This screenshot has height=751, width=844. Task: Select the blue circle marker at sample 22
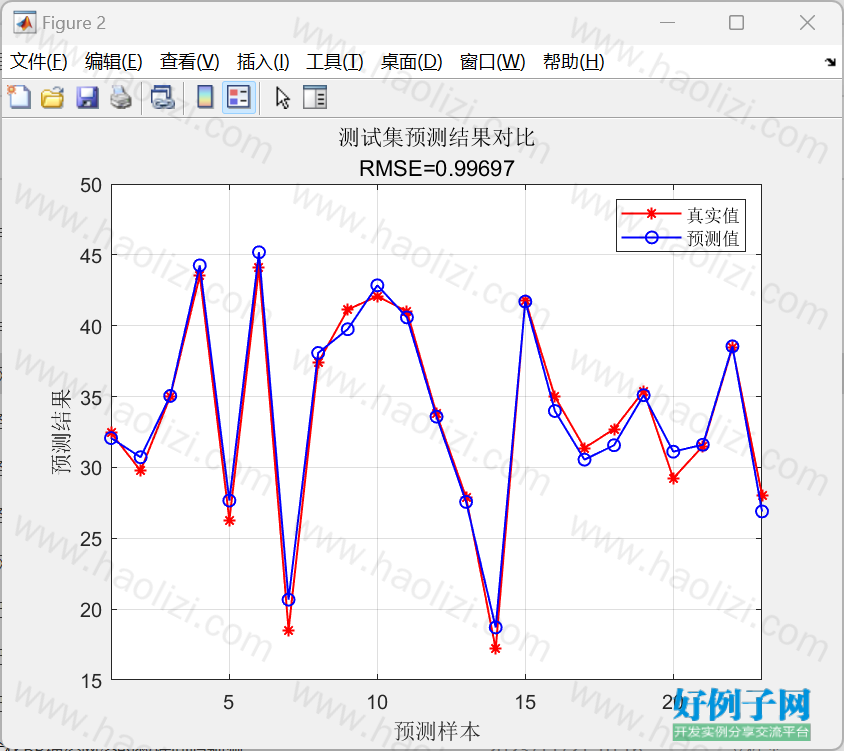[732, 346]
